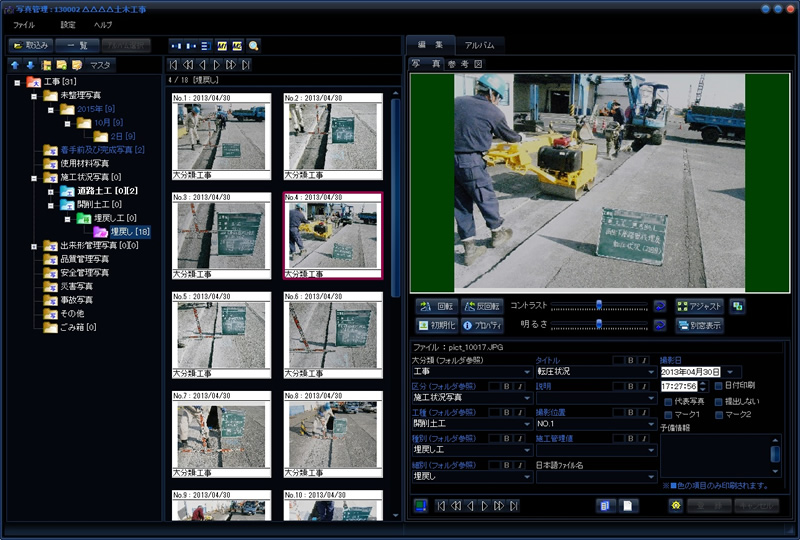
Task: Expand the 道路土工 tree node
Action: pyautogui.click(x=49, y=190)
